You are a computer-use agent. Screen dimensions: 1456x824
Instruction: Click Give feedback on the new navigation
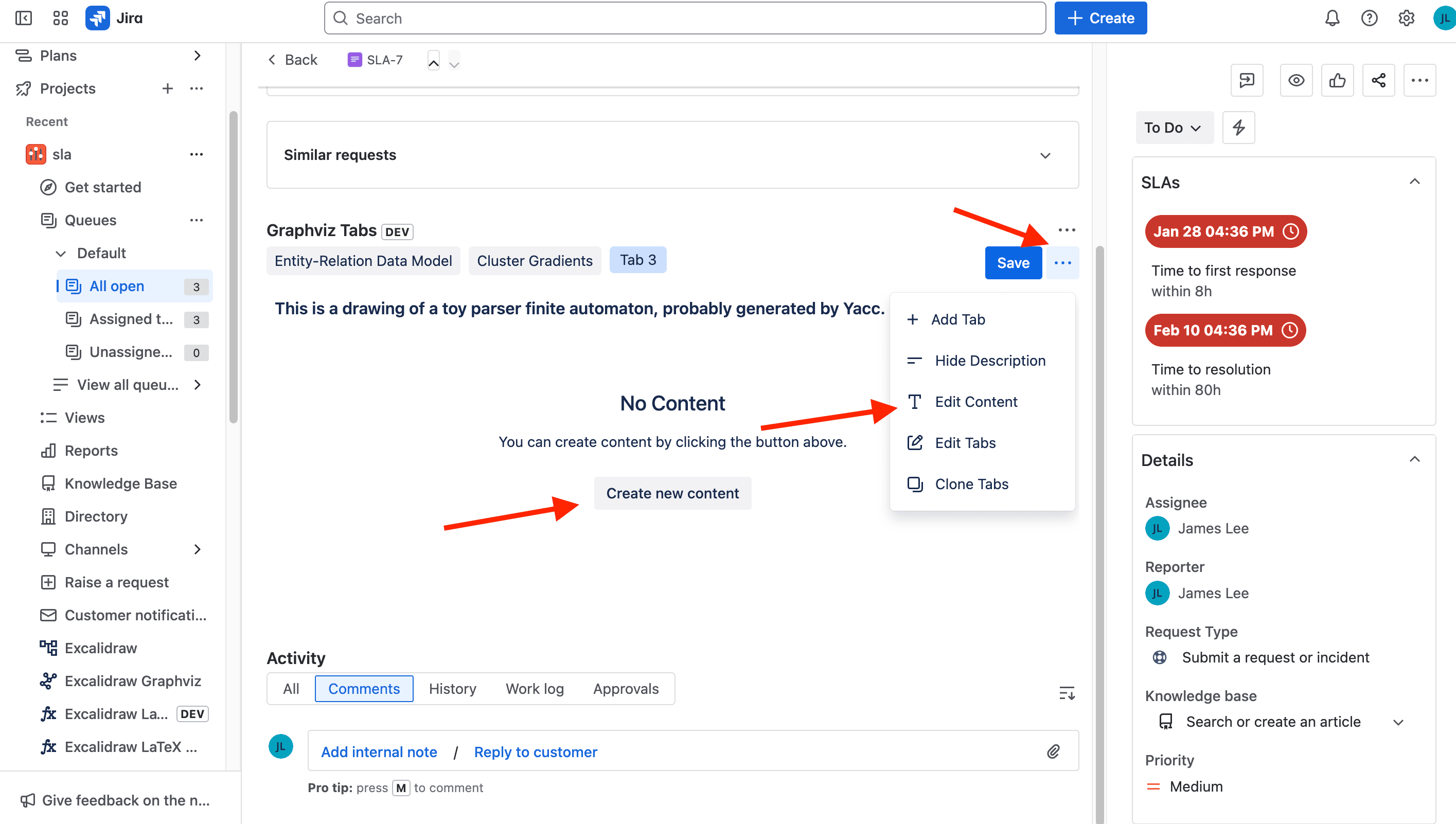pos(115,800)
